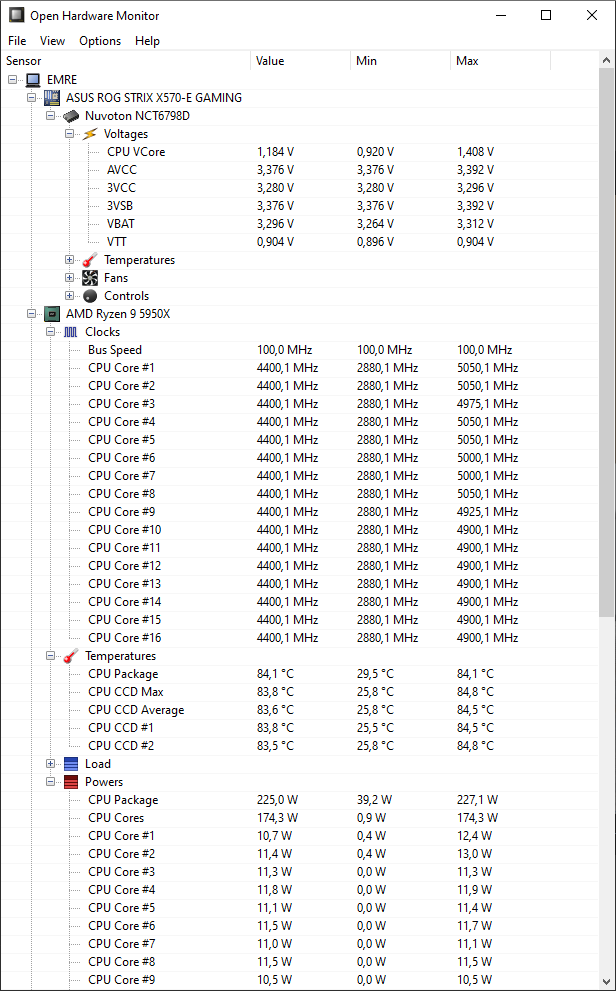Expand the Fans group

(69, 278)
